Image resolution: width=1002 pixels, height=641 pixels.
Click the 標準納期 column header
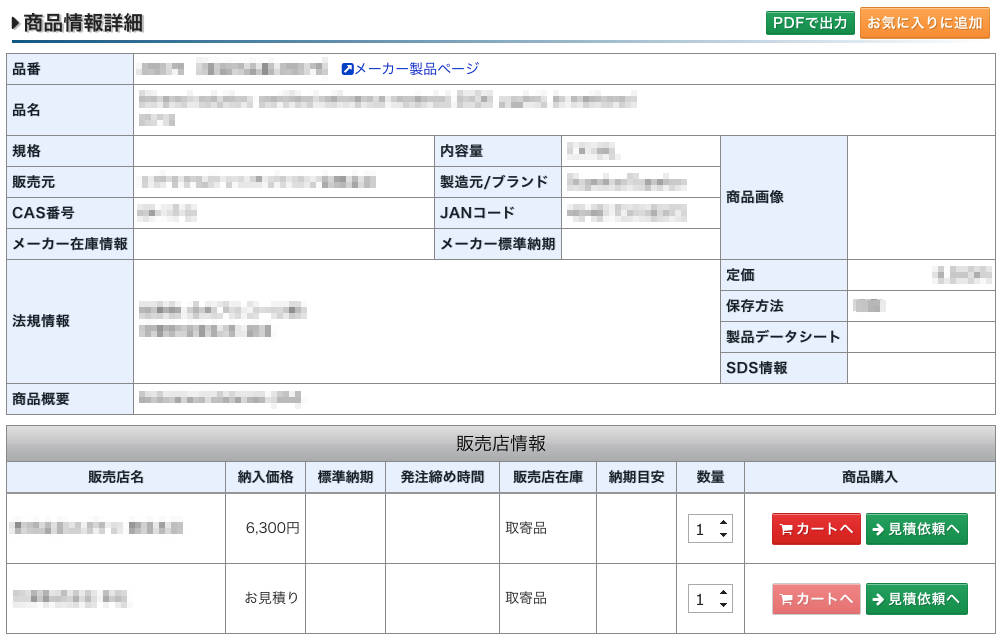[x=345, y=477]
